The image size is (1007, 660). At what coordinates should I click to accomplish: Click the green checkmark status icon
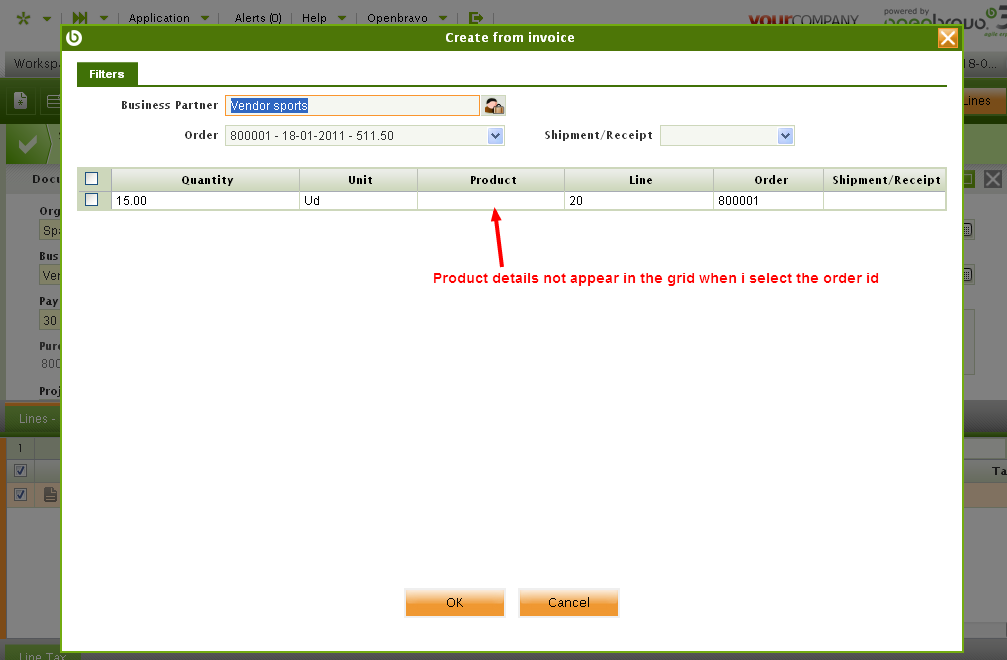(28, 144)
